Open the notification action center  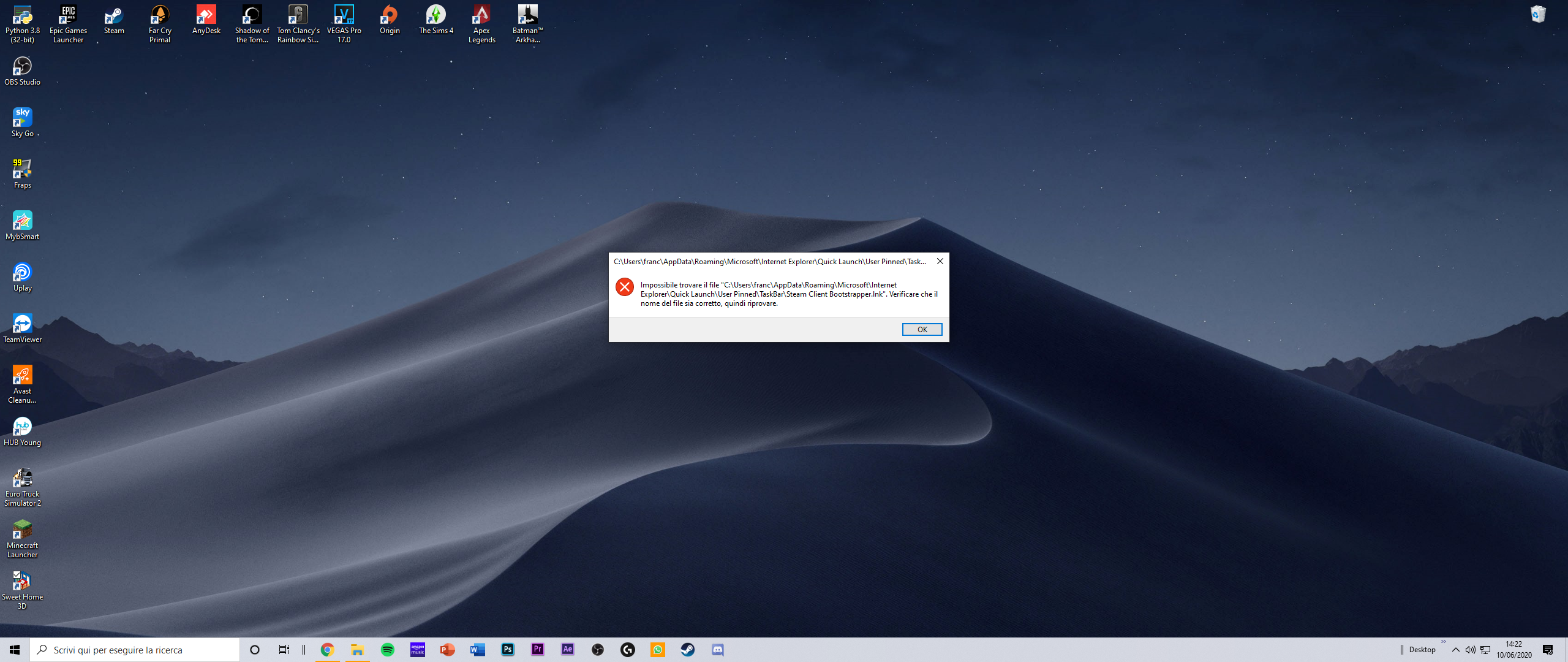[x=1548, y=650]
